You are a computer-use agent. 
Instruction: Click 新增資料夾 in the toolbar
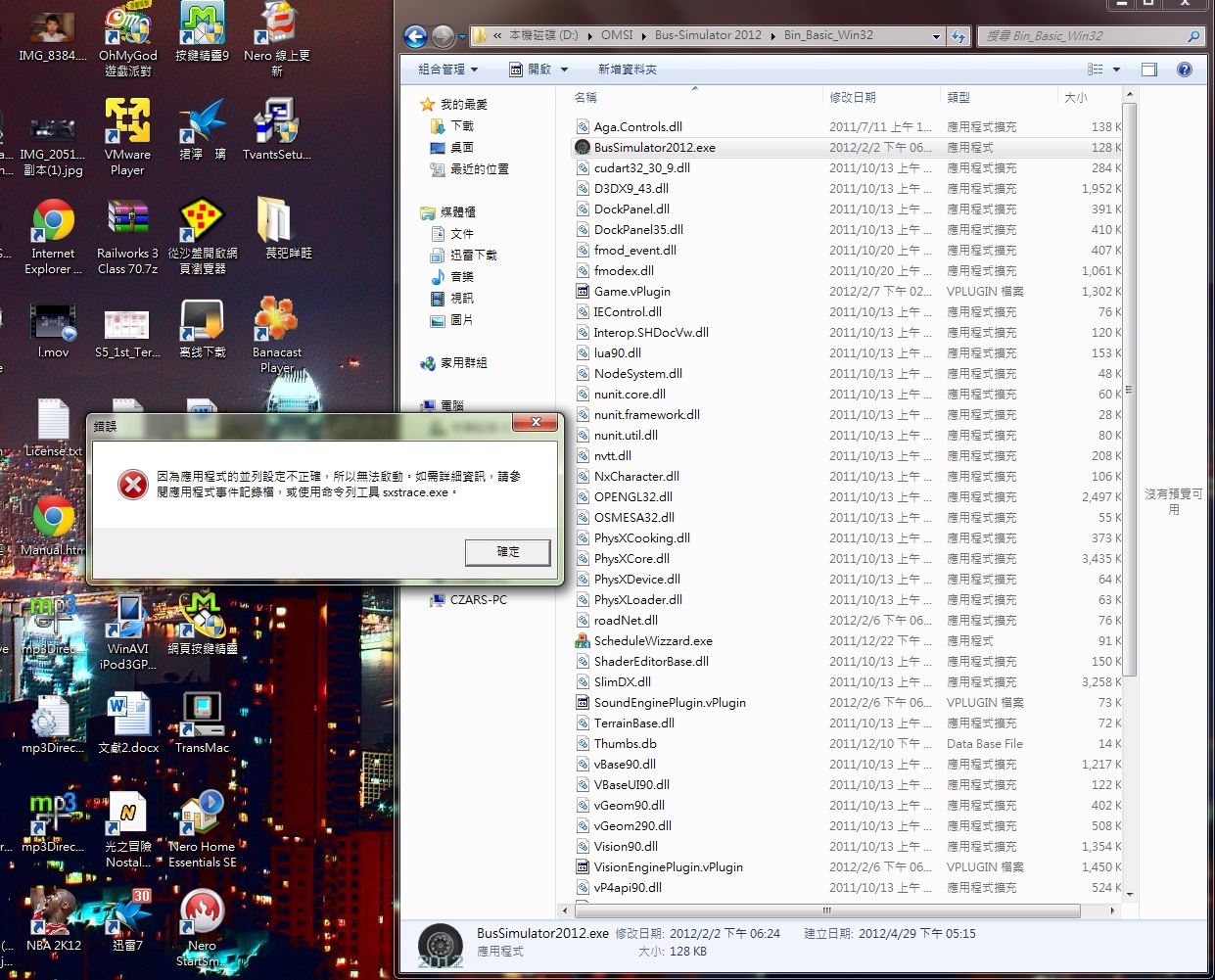(x=627, y=70)
